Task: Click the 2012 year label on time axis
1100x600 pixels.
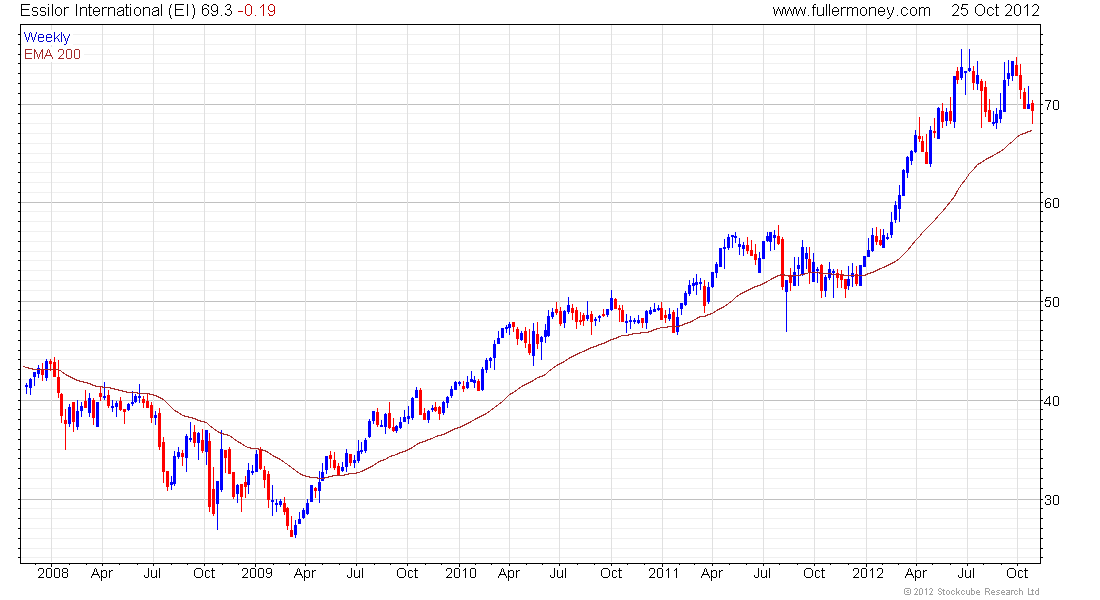Action: click(868, 573)
